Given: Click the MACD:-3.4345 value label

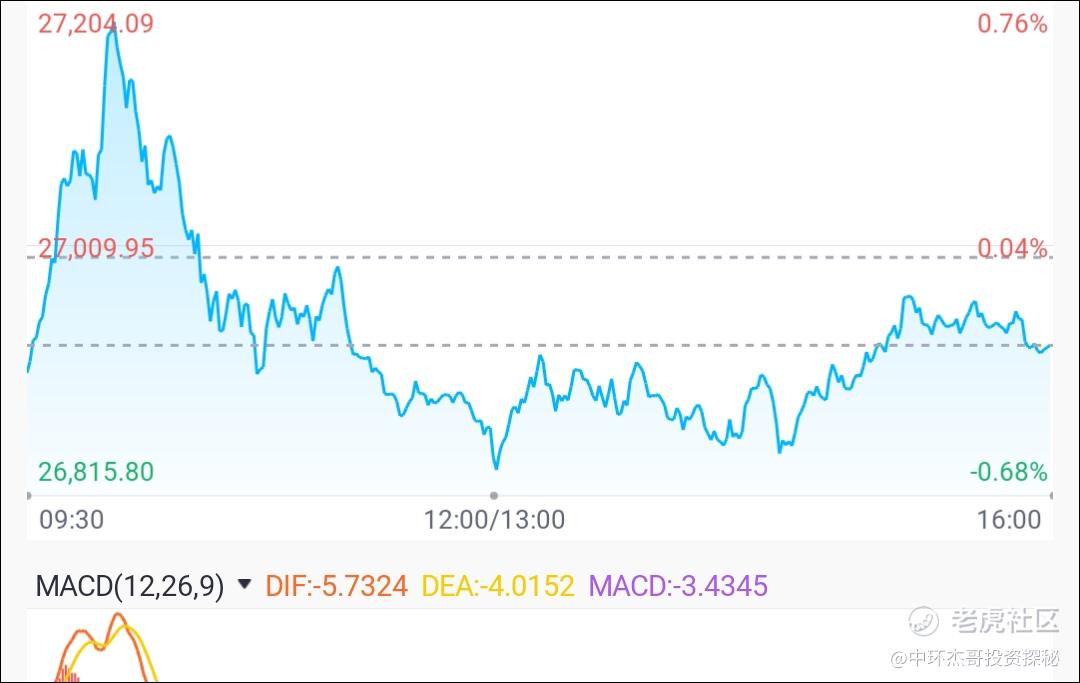Looking at the screenshot, I should (x=678, y=586).
